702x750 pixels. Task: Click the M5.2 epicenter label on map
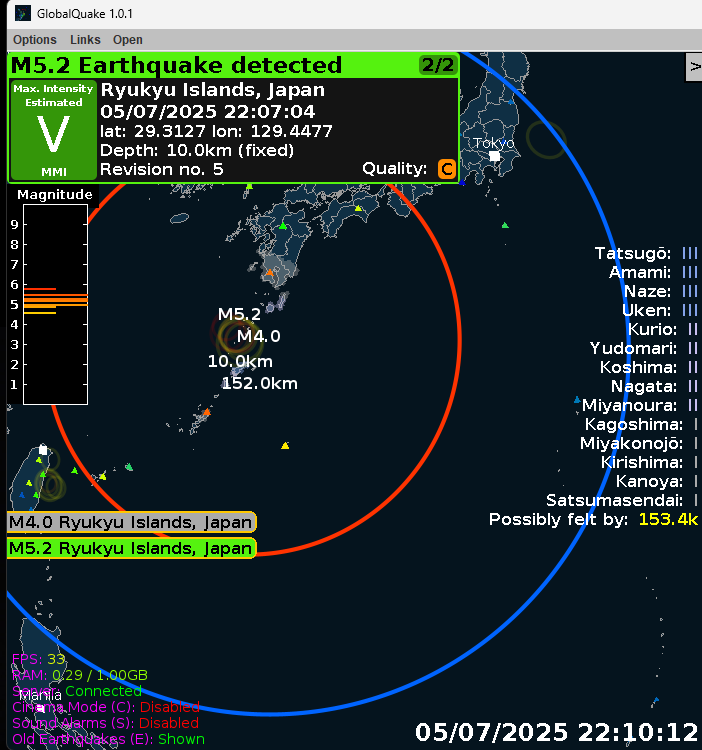(239, 314)
